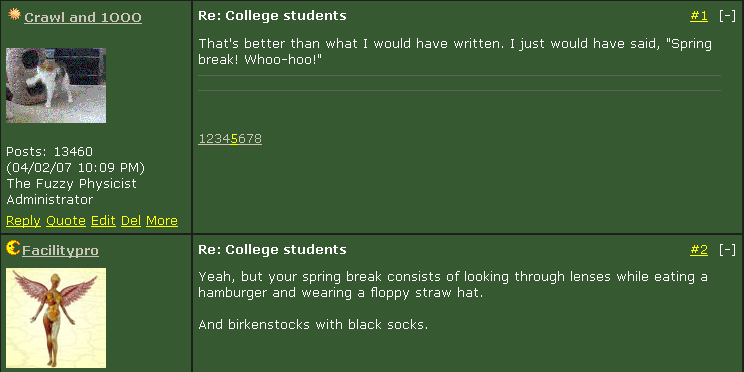The image size is (744, 372).
Task: Click the 1 link in the signature
Action: pos(202,139)
